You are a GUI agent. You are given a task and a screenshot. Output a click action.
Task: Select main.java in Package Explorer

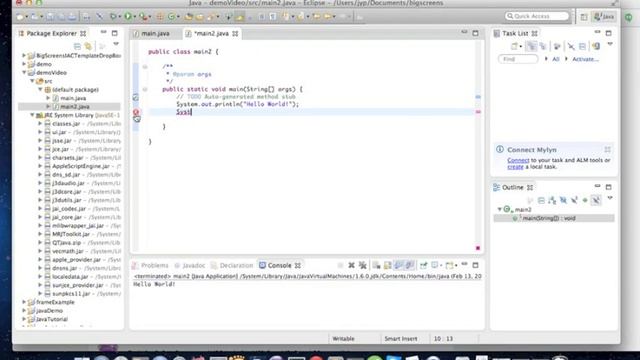[73, 98]
